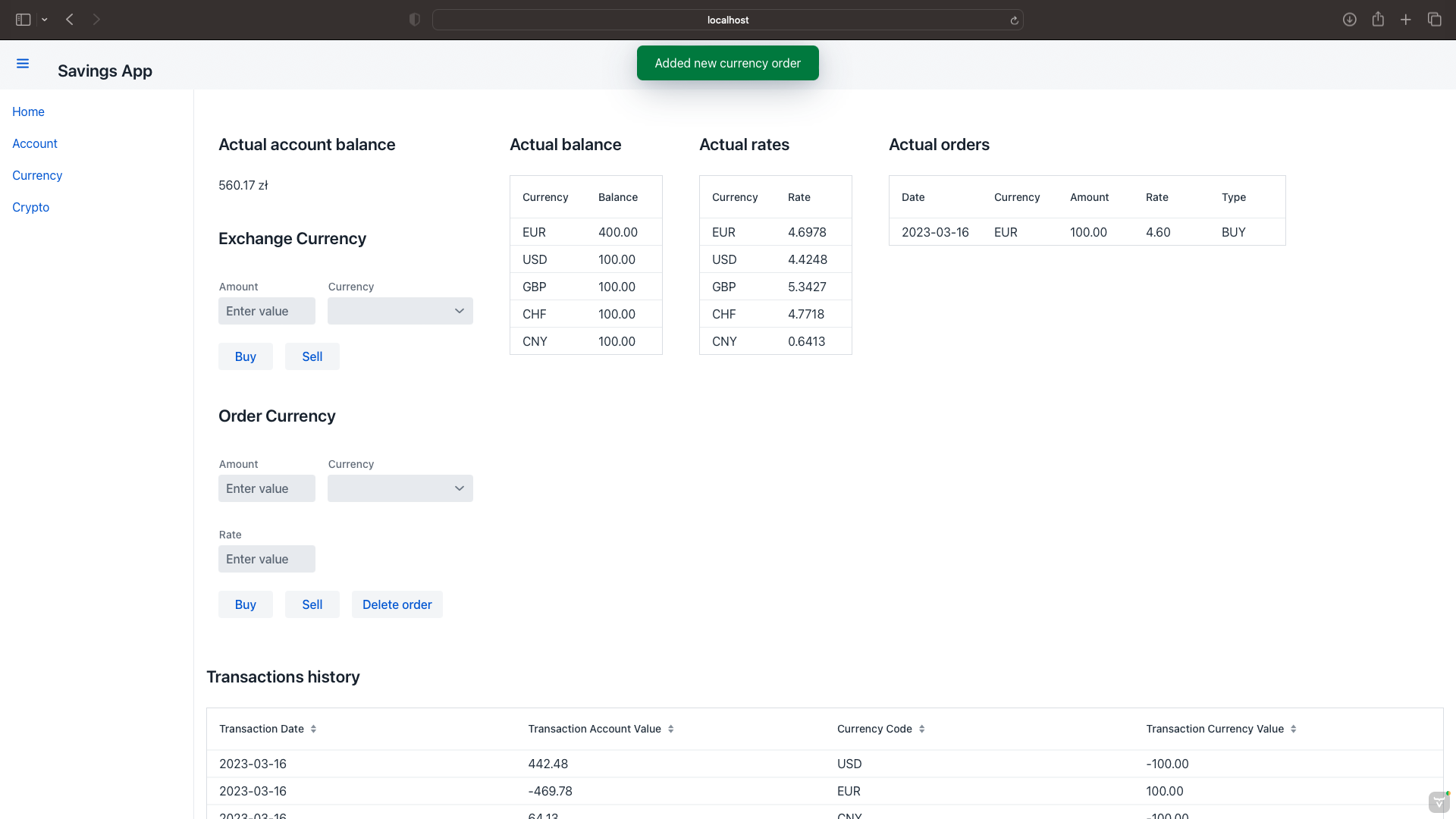Click the Safari sidebar toggle icon

[23, 20]
